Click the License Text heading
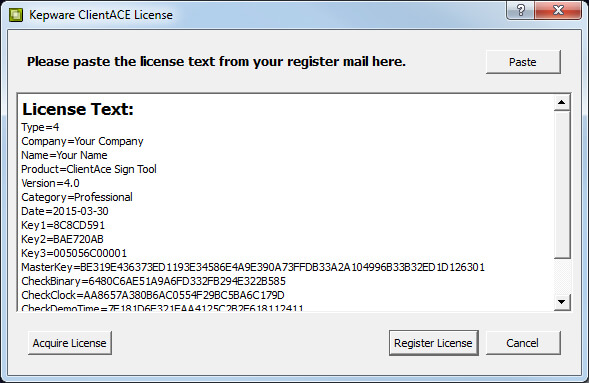Image resolution: width=589 pixels, height=383 pixels. click(x=78, y=109)
